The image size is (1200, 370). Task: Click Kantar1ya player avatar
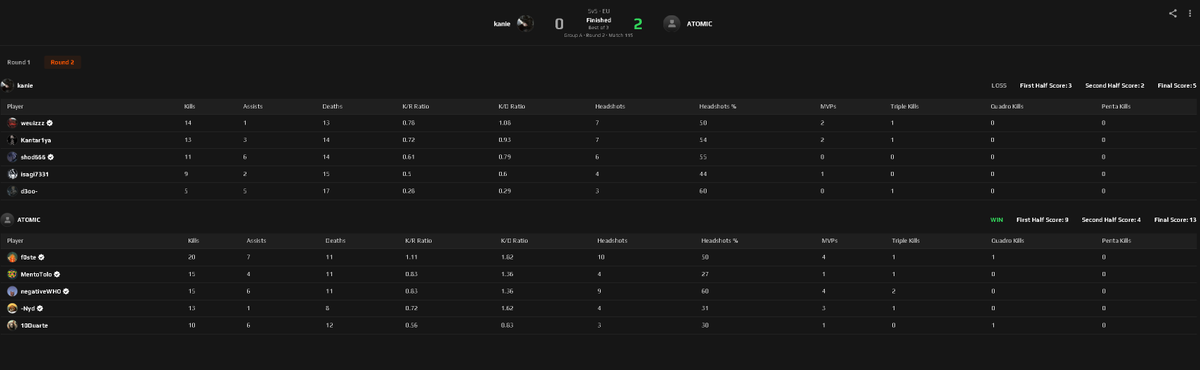[12, 140]
